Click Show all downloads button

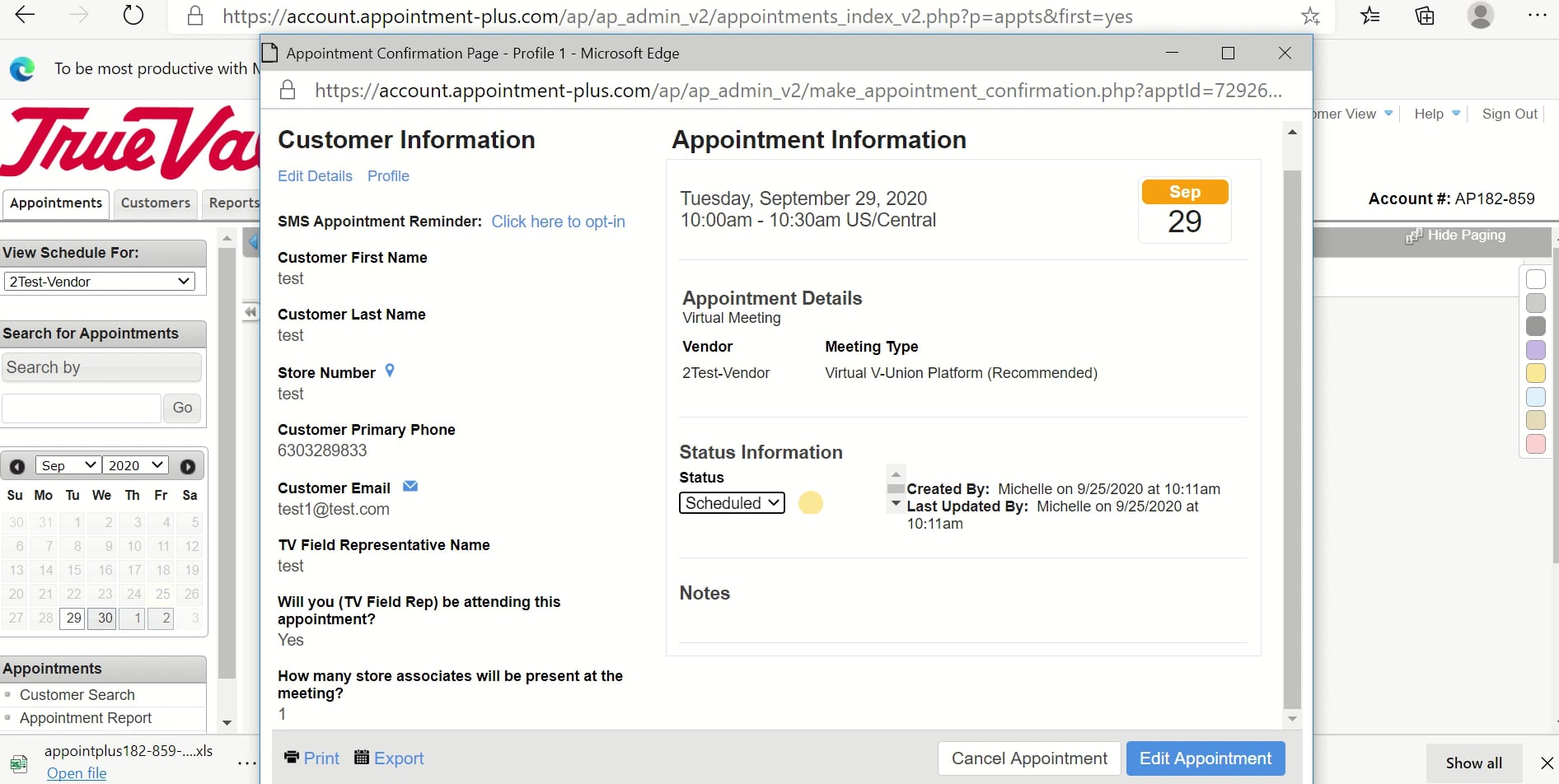(x=1473, y=763)
